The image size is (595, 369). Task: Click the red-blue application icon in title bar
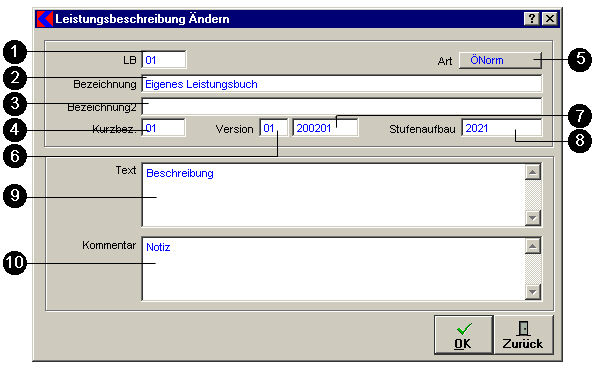point(45,19)
